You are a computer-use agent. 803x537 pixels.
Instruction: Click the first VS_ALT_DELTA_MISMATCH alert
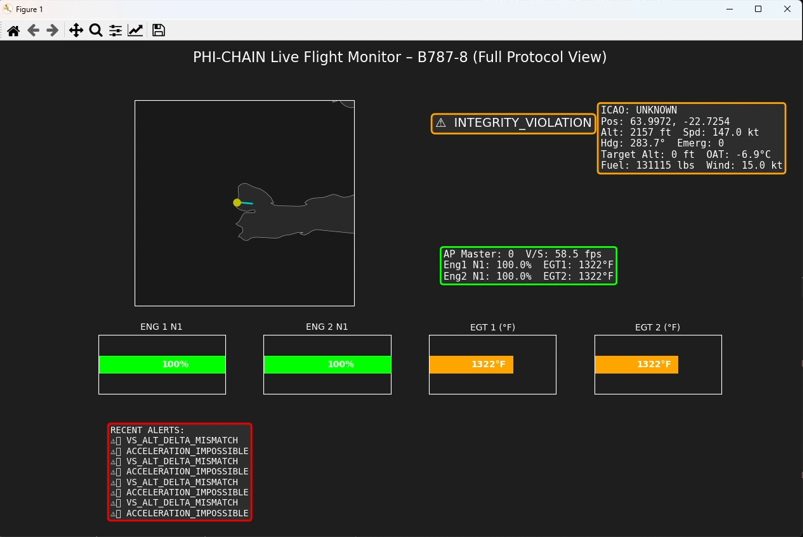click(175, 440)
